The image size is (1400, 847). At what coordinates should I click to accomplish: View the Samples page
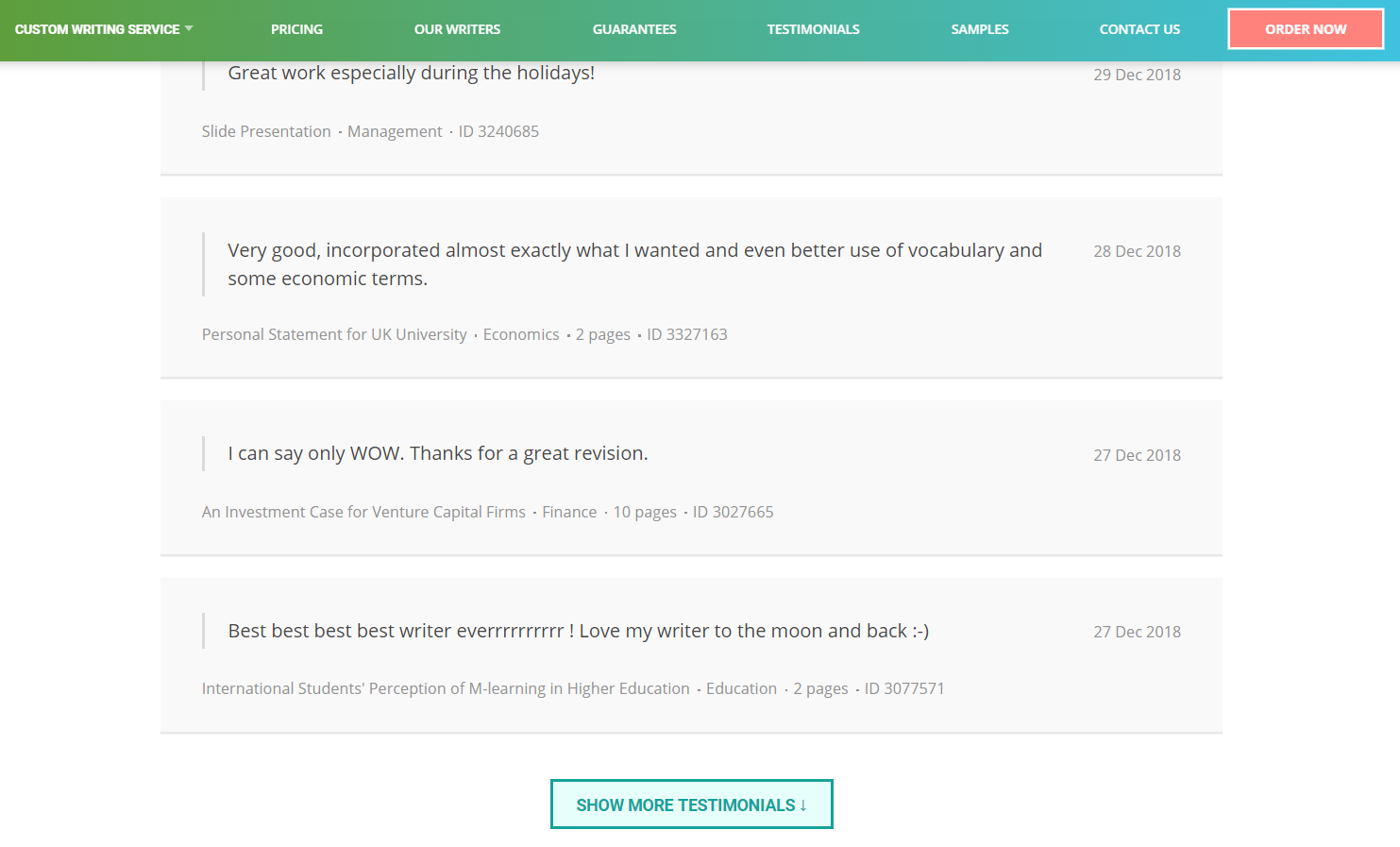tap(980, 29)
